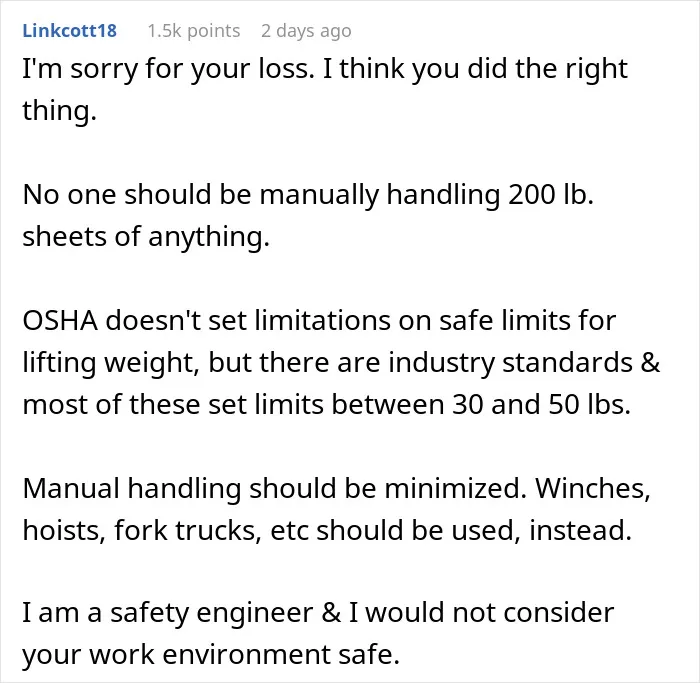Open the Linkcott18 user profile
Viewport: 700px width, 683px height.
[70, 31]
